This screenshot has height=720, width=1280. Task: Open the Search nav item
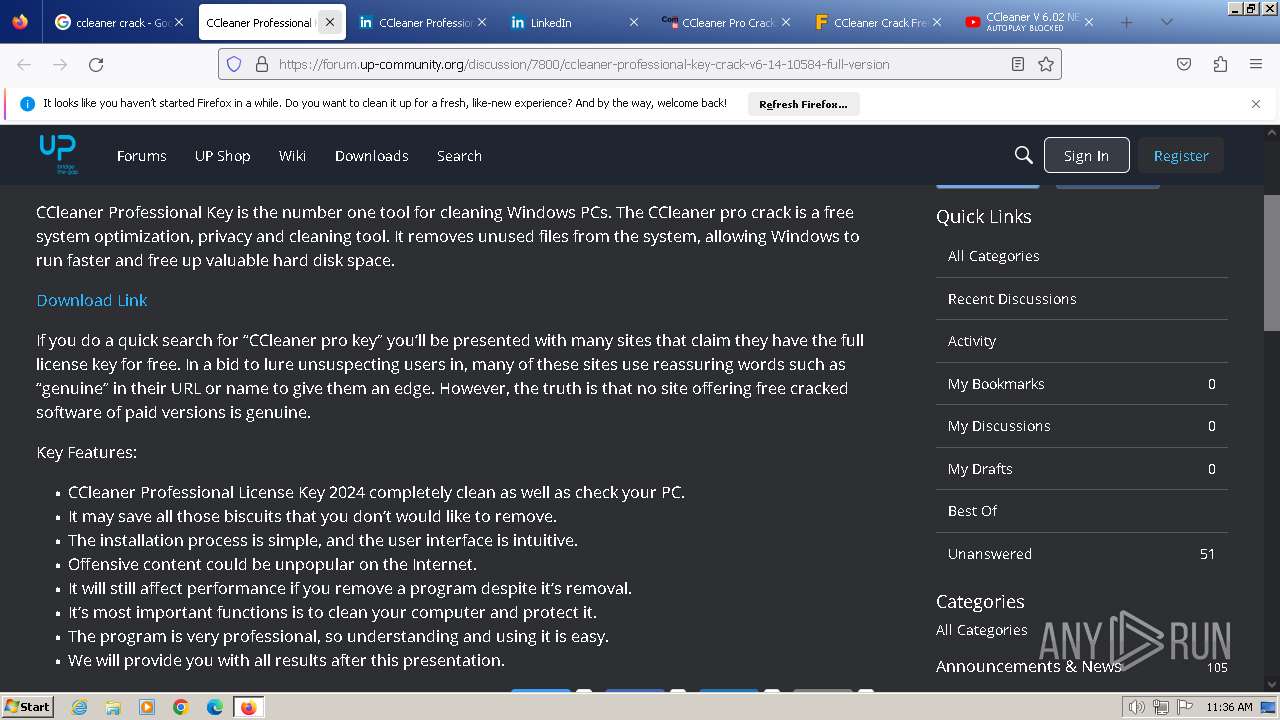459,156
